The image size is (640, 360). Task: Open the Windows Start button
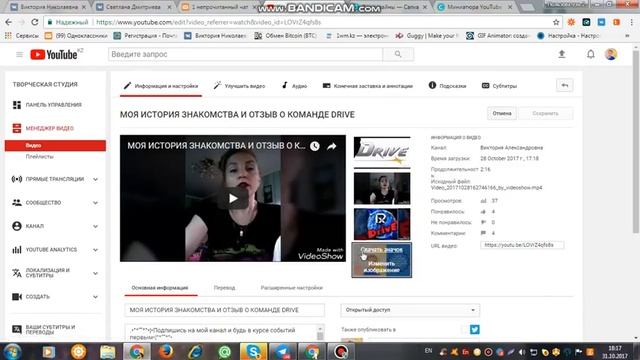pyautogui.click(x=12, y=351)
